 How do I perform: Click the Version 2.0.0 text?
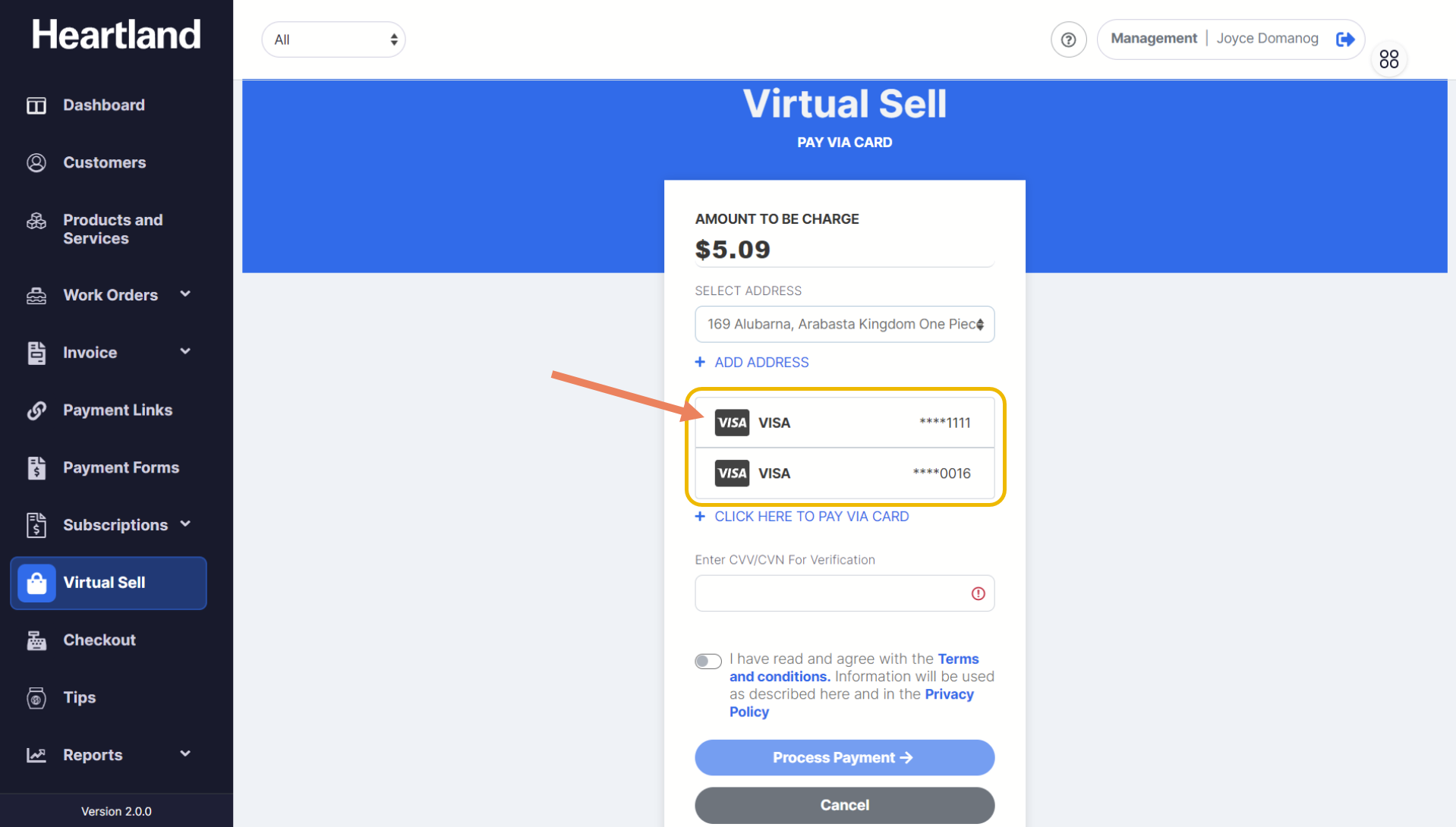[x=116, y=811]
